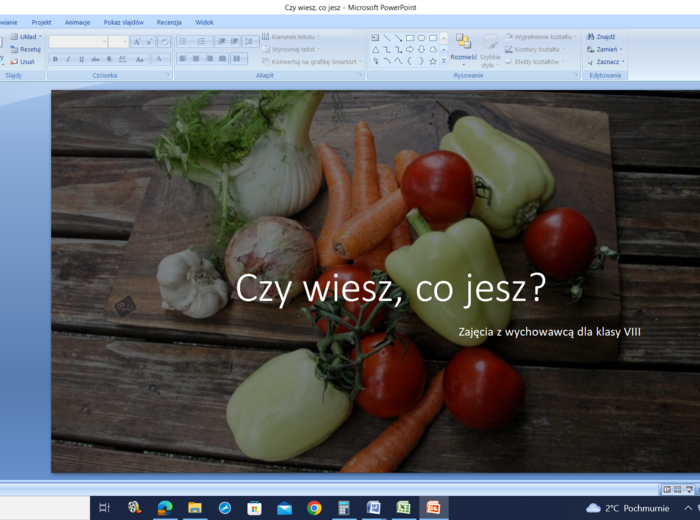700x520 pixels.
Task: Click the Resetuj slide button
Action: (25, 49)
